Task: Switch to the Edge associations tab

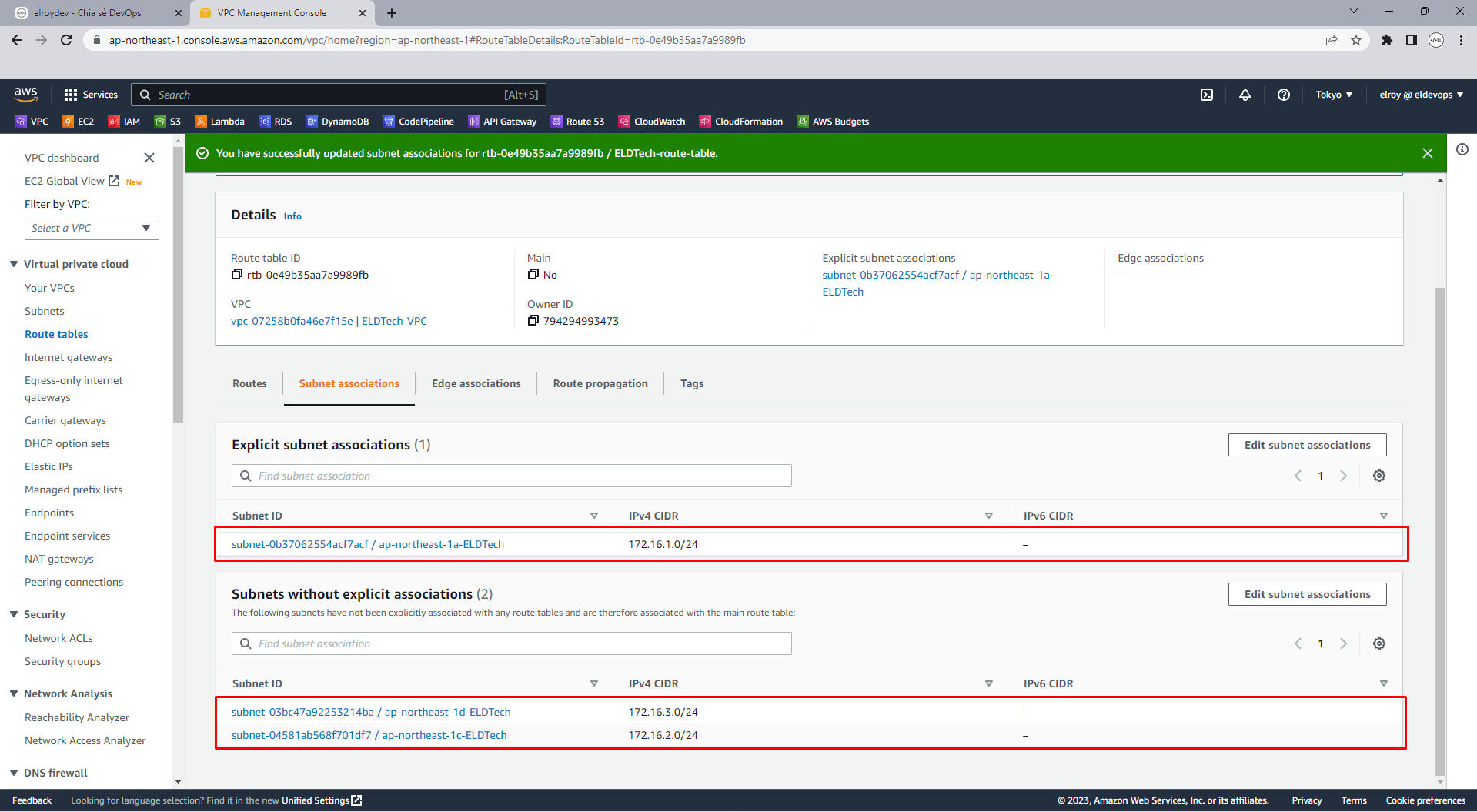Action: pos(476,383)
